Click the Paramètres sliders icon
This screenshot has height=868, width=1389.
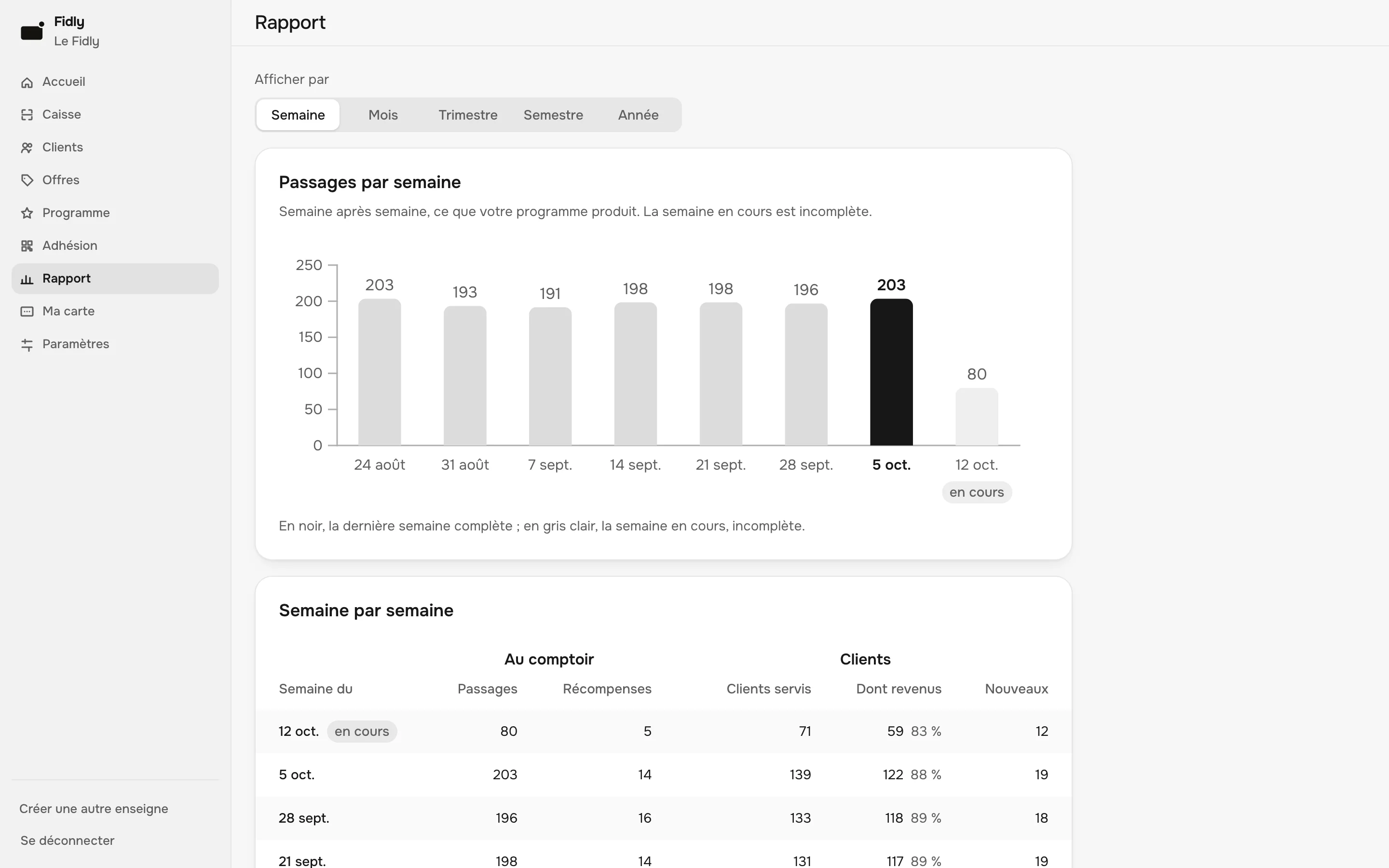[x=27, y=344]
